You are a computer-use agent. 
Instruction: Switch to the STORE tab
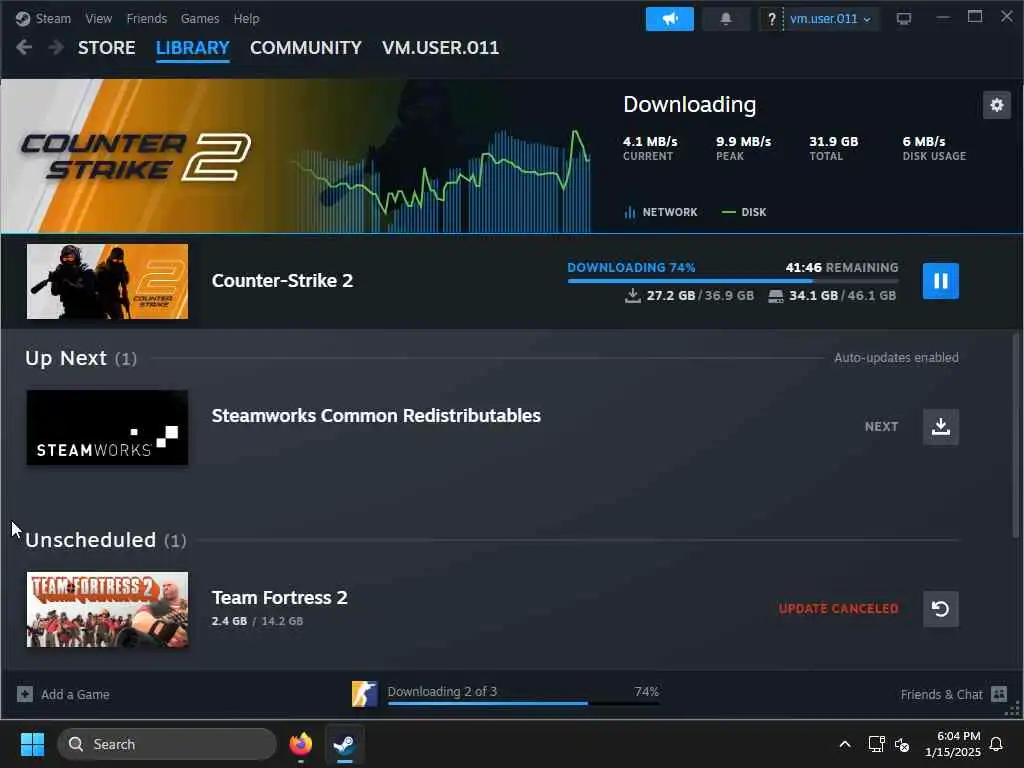coord(106,48)
